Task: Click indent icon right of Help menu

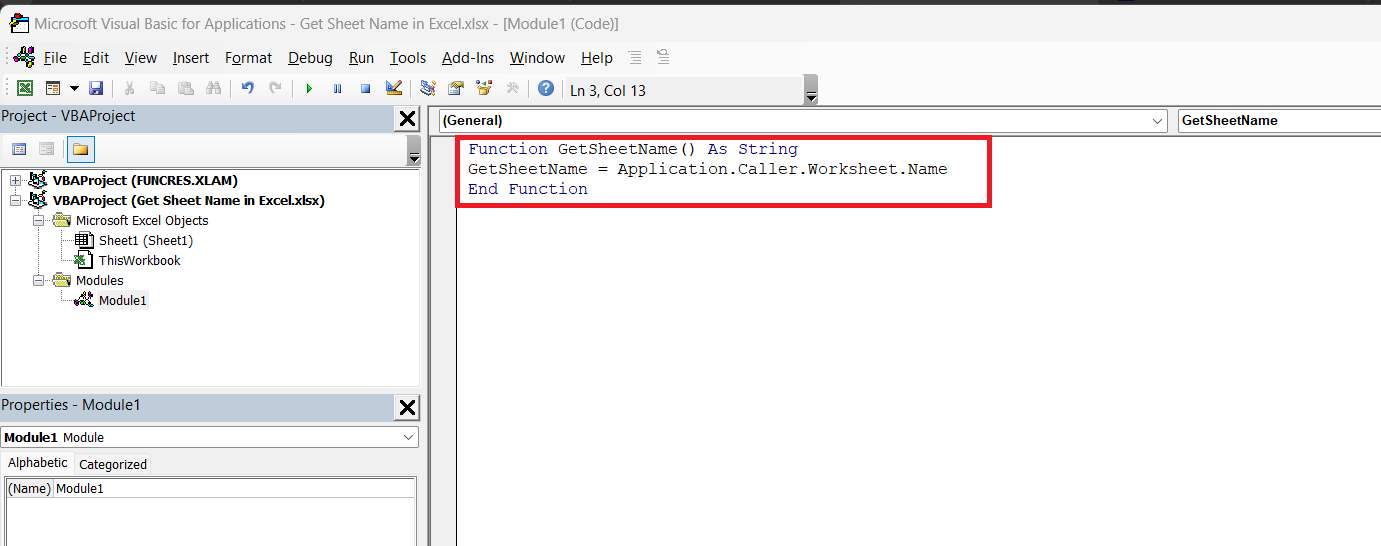Action: [635, 57]
